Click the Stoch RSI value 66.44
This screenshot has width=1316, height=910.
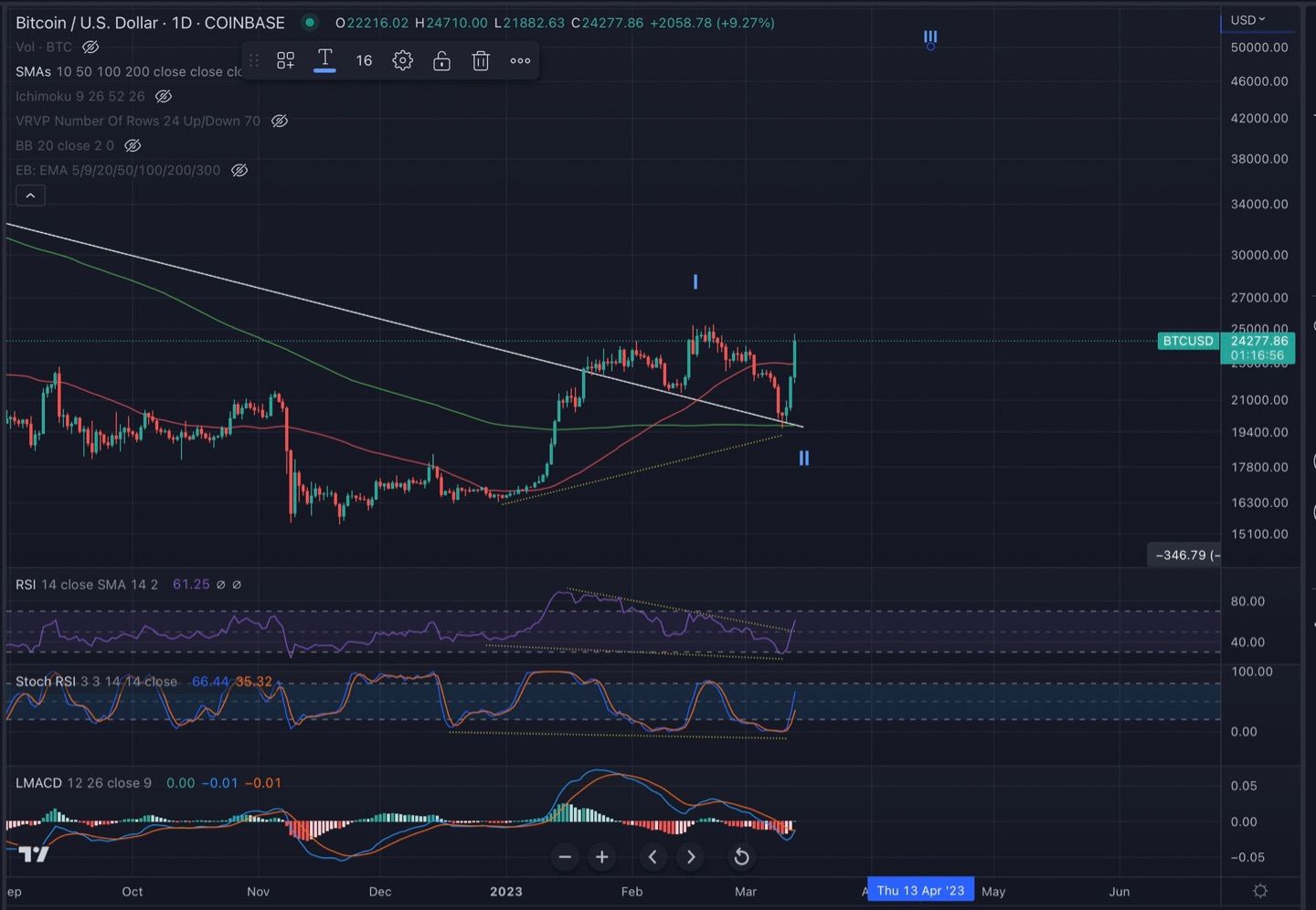click(210, 682)
